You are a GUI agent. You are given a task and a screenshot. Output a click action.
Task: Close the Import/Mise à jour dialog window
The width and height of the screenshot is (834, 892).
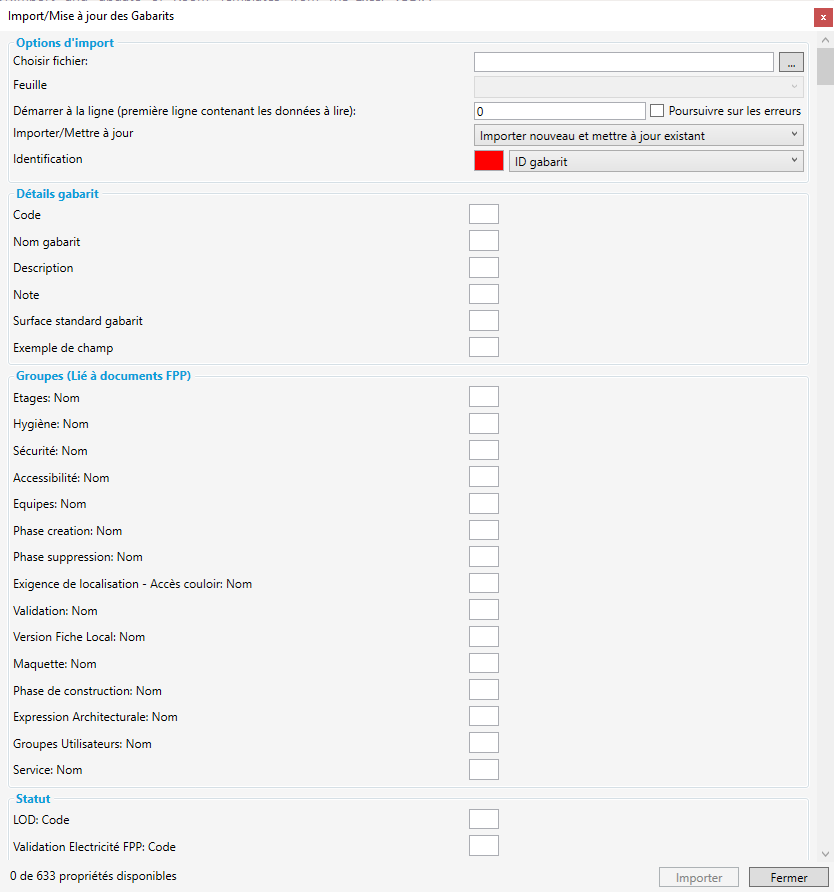(x=823, y=17)
